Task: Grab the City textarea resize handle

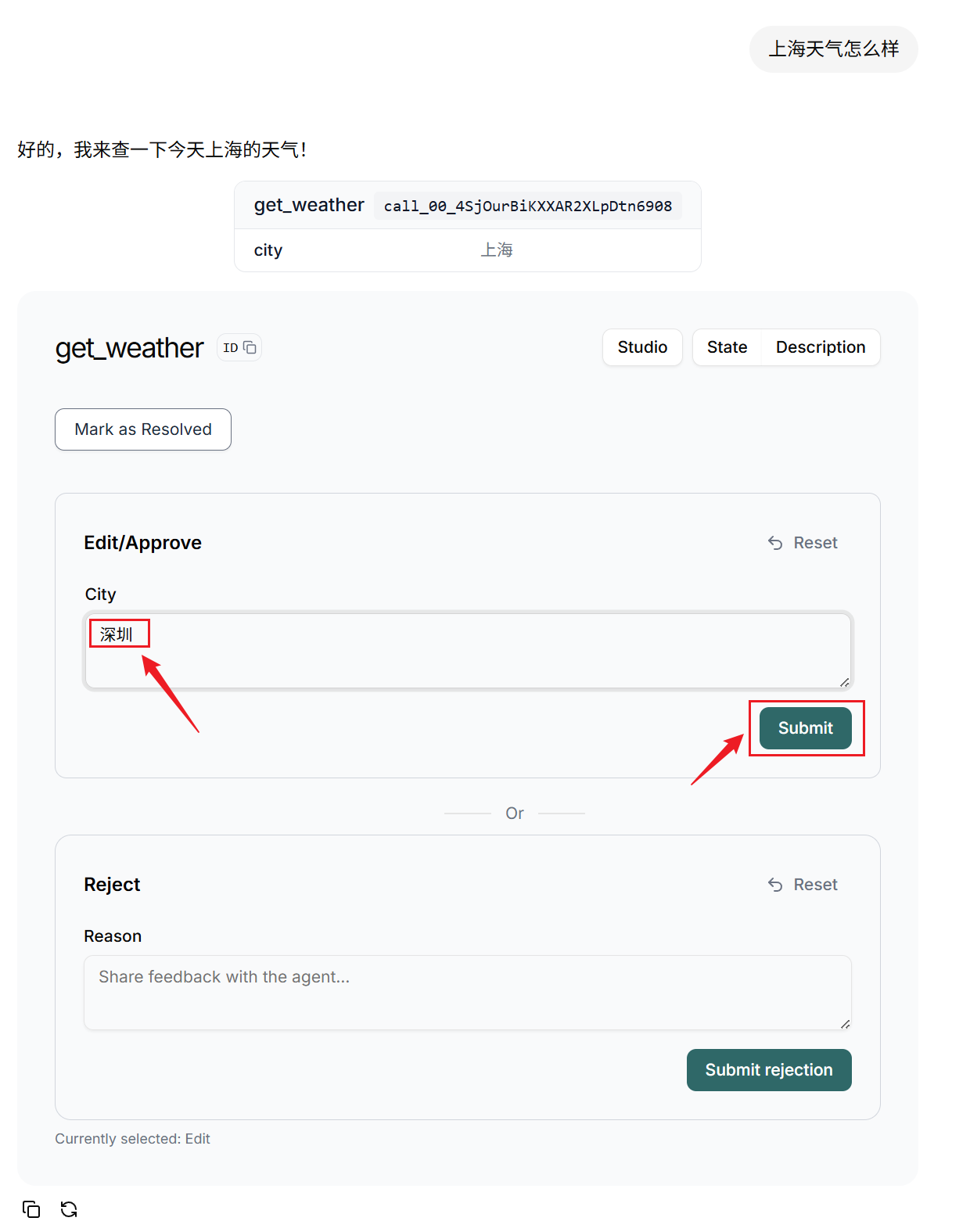Action: click(x=845, y=683)
